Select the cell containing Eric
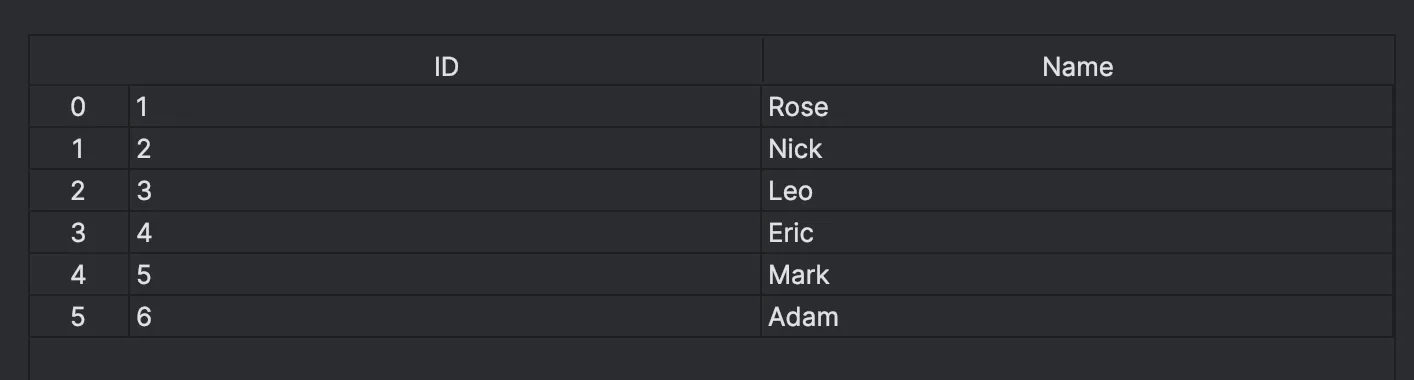 click(1077, 232)
